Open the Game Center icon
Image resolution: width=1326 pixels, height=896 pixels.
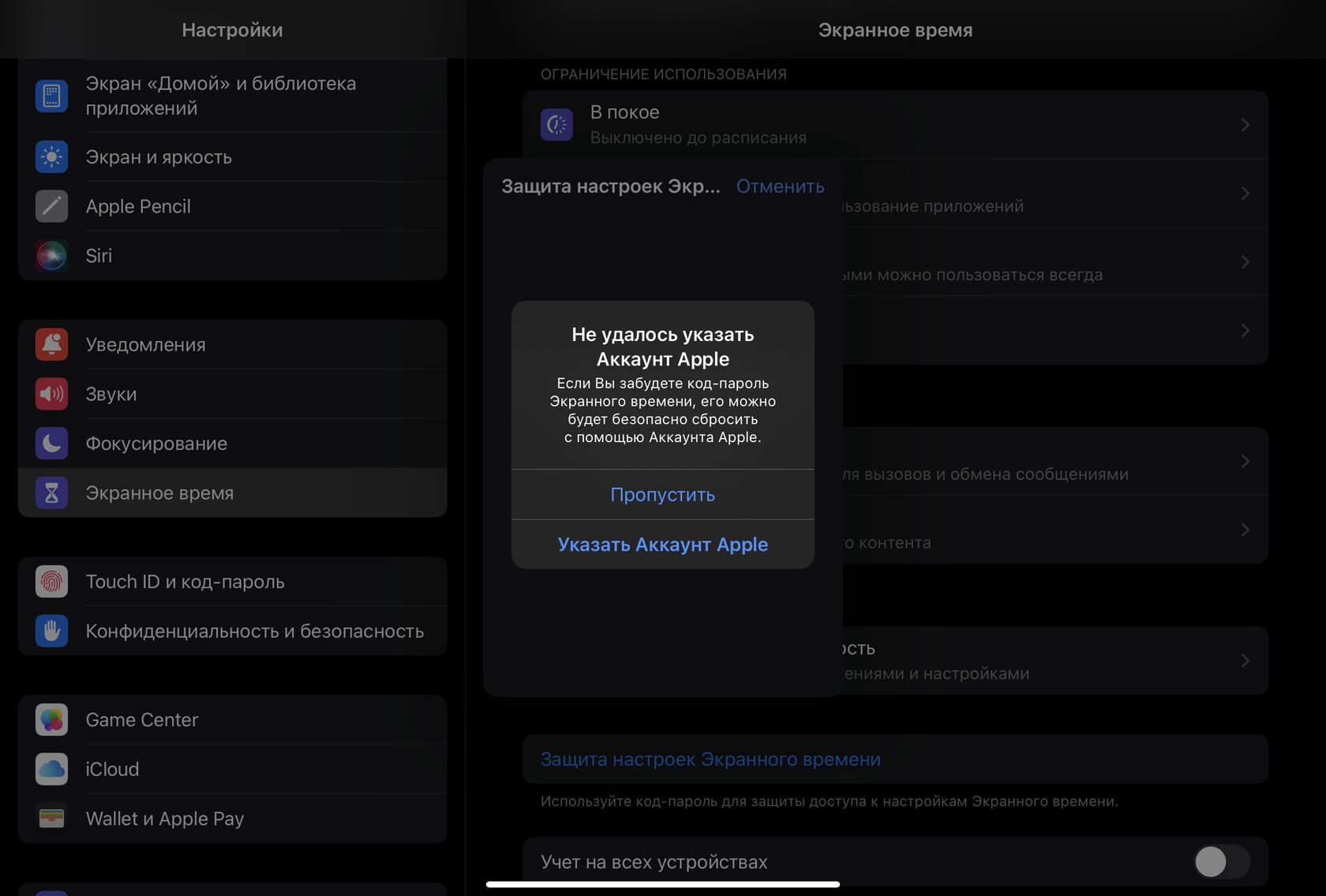51,720
